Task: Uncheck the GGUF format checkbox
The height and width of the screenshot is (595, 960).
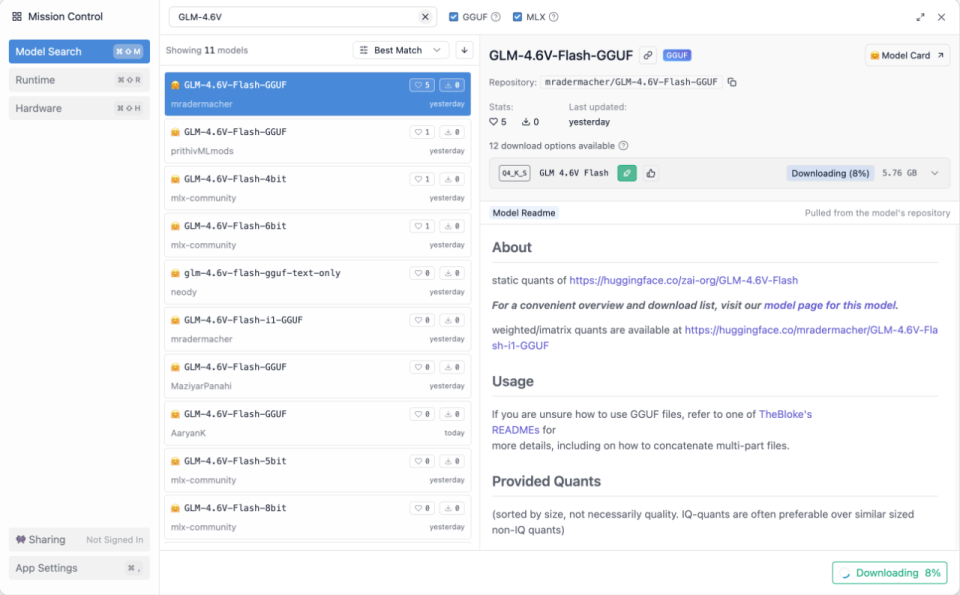Action: click(x=454, y=17)
